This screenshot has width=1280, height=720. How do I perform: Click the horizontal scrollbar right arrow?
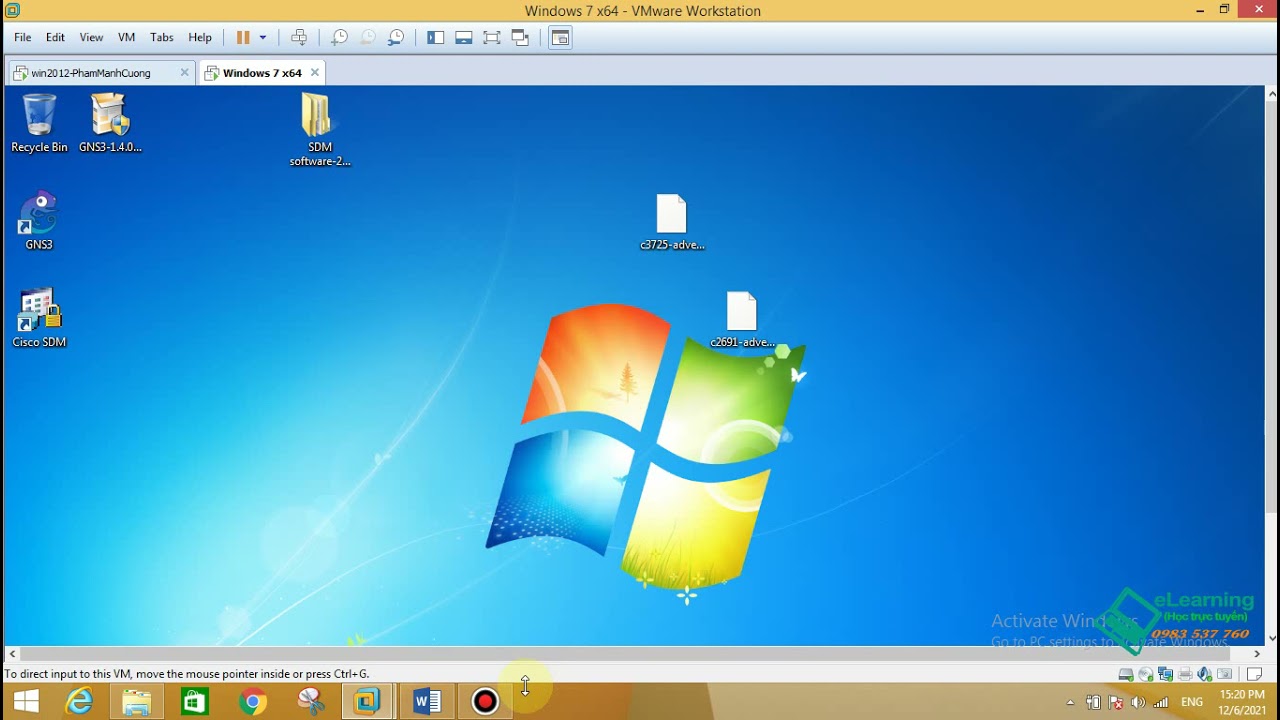[1257, 654]
